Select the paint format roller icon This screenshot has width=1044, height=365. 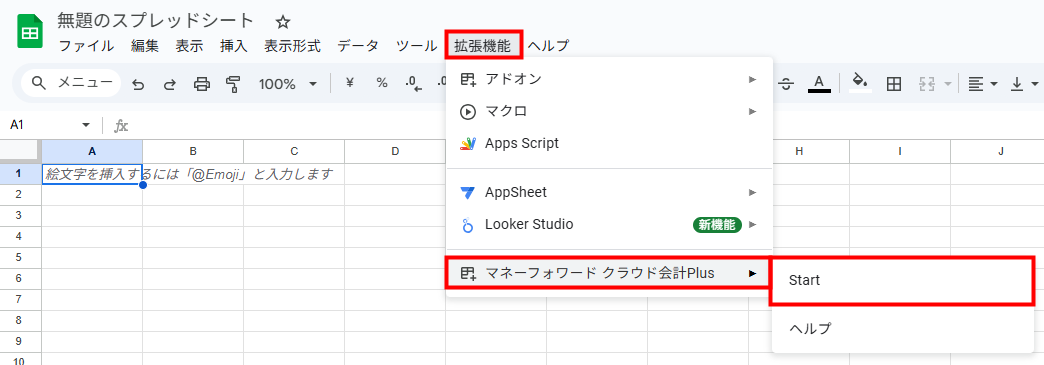232,84
